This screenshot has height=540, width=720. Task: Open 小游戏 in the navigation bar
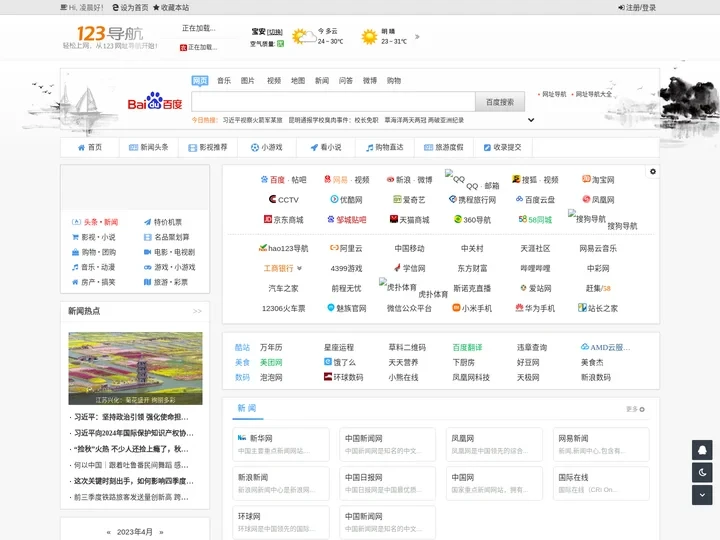267,147
